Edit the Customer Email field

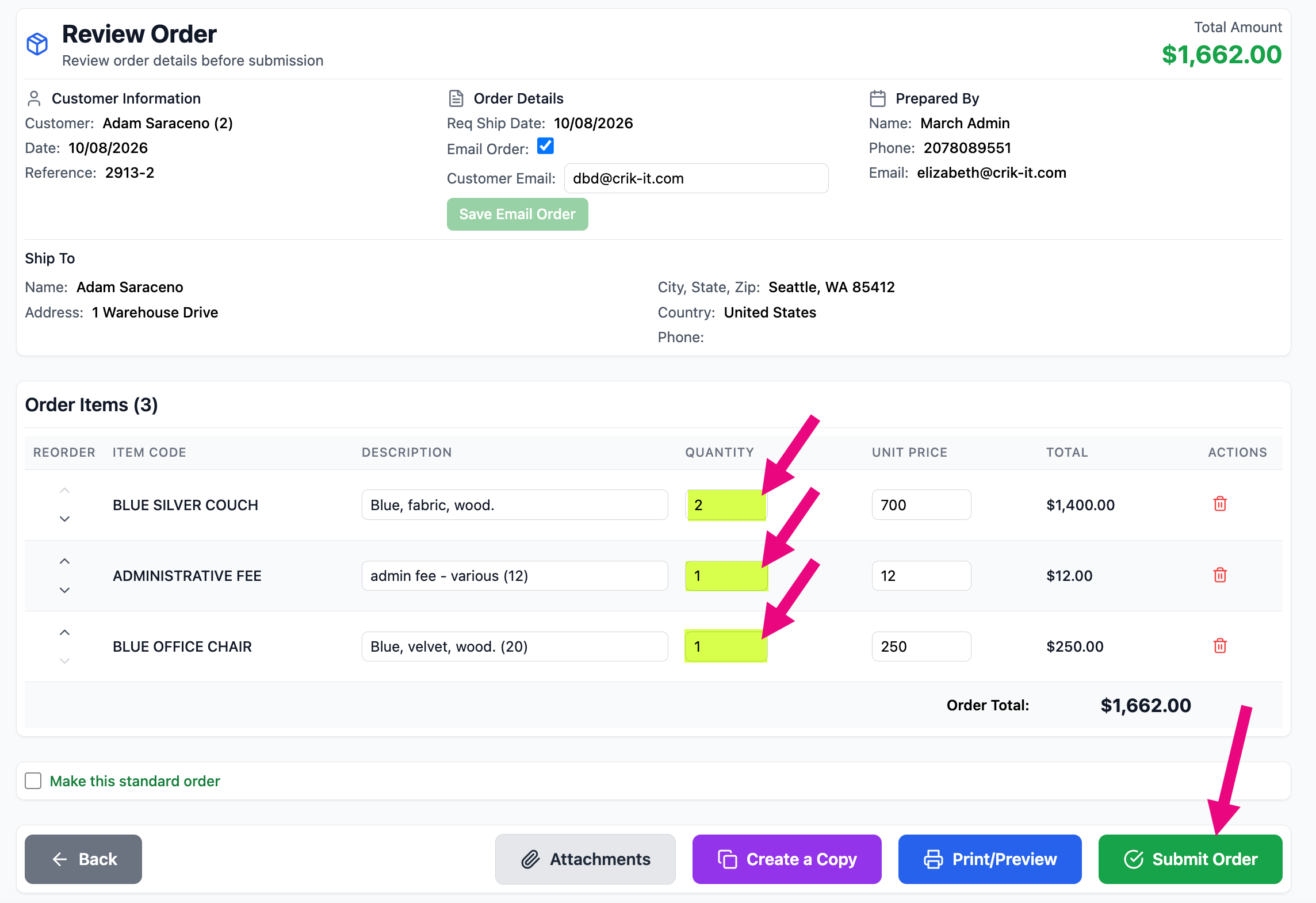[696, 178]
